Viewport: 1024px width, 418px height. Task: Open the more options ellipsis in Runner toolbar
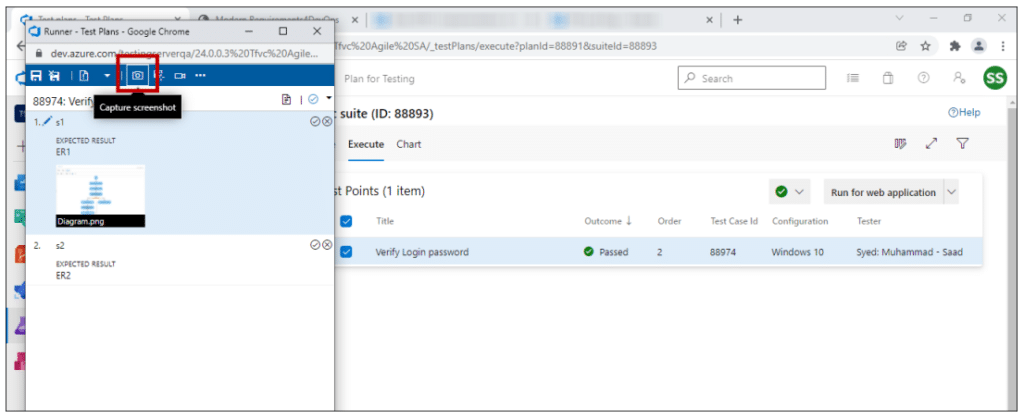coord(200,76)
